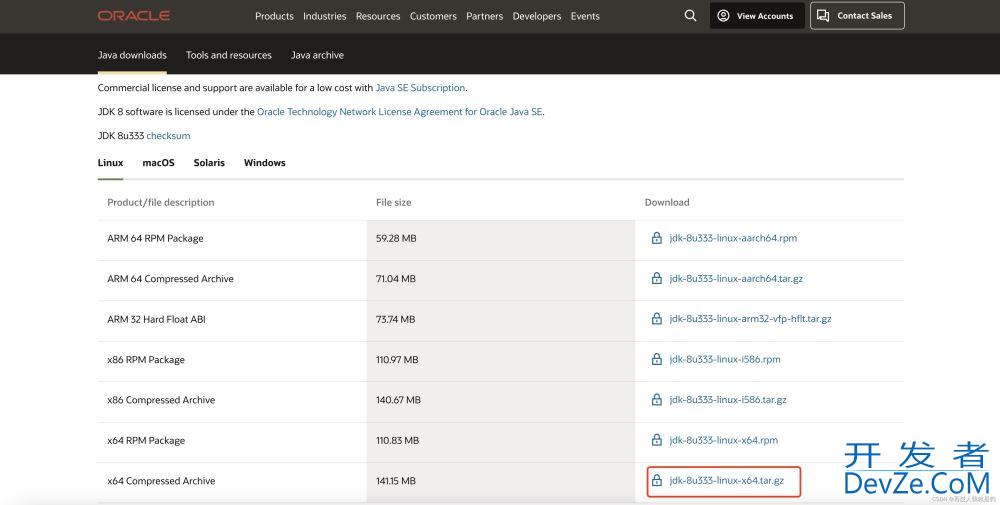Click lock icon beside jdk-8u333-linux-i586.rpm
The image size is (1000, 505).
point(656,360)
